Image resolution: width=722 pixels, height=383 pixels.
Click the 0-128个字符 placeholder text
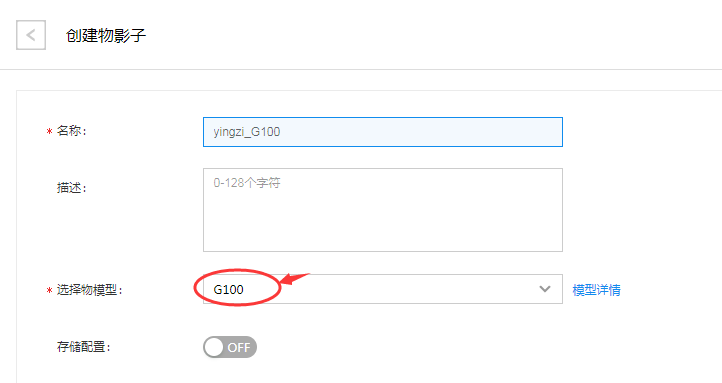coord(247,183)
